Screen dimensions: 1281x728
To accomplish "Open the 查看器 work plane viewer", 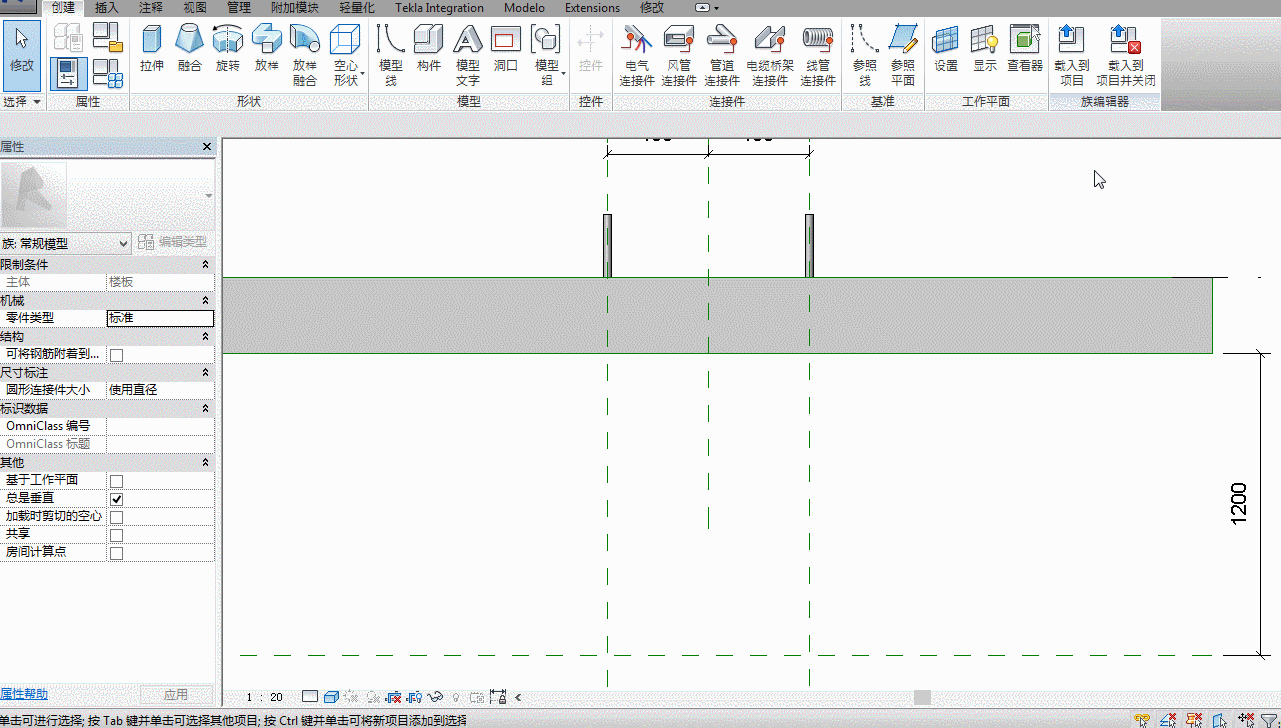I will point(1025,49).
